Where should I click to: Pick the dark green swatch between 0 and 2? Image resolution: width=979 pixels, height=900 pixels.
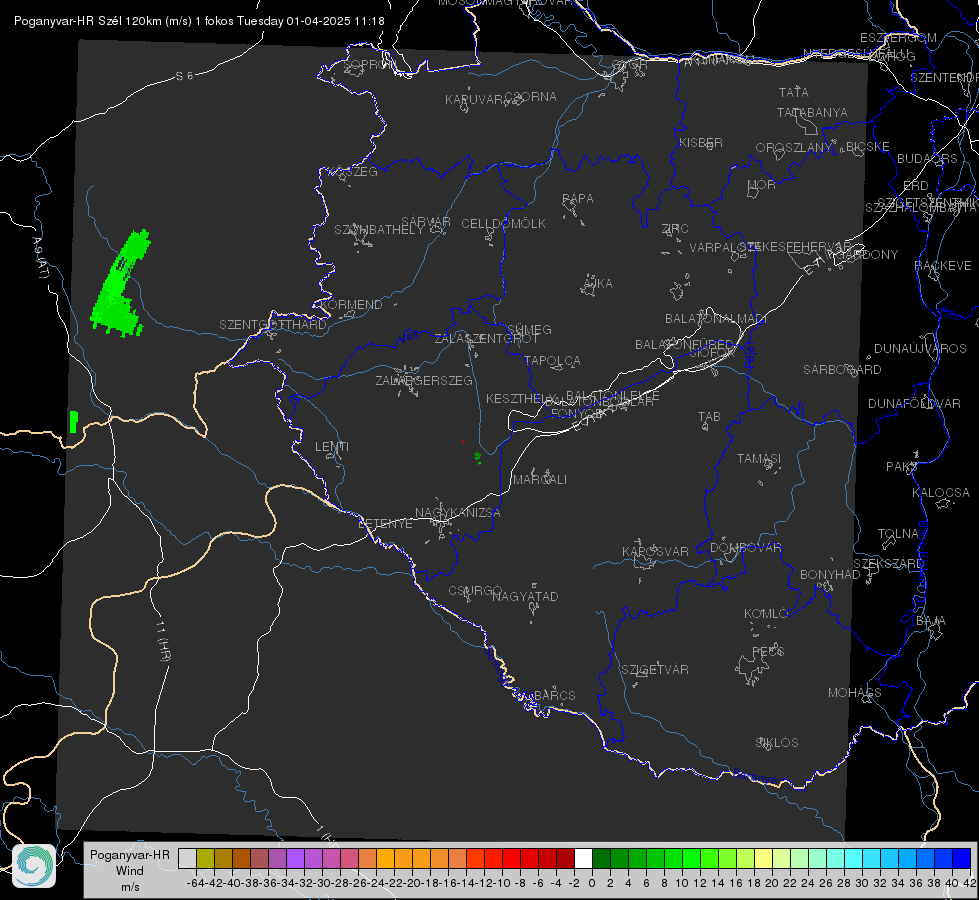(601, 858)
